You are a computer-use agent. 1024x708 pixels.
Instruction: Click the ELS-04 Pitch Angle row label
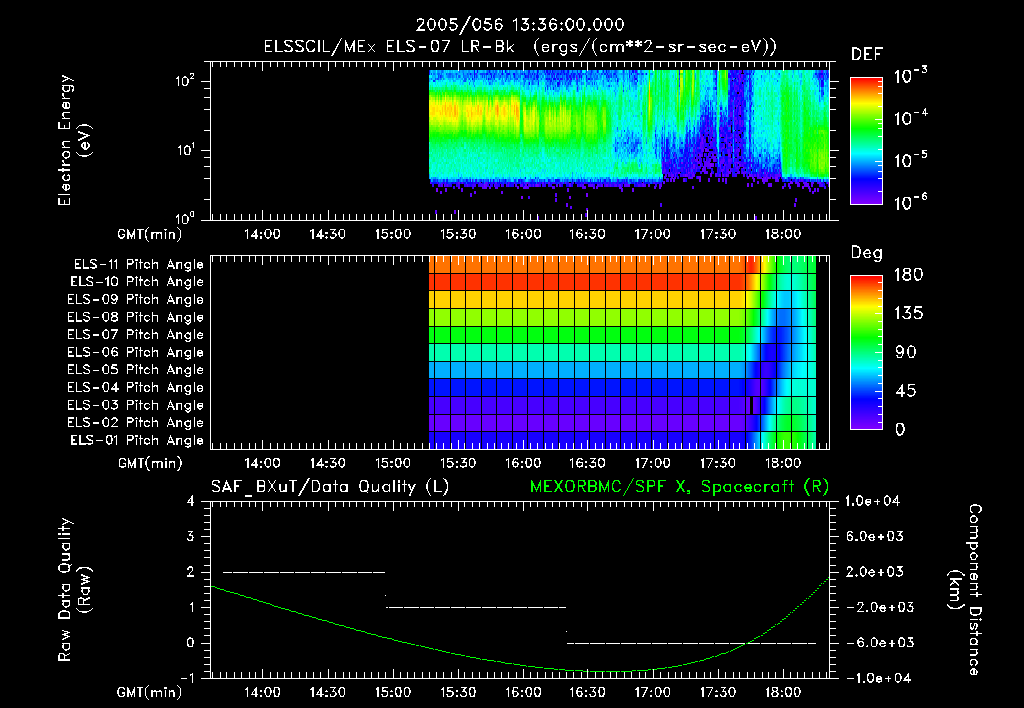tap(135, 388)
